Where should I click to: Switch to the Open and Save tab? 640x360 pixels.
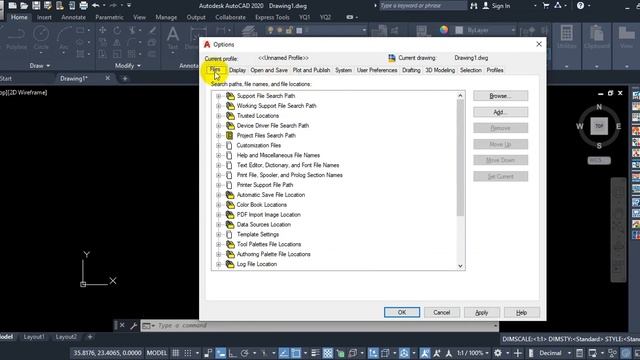[x=269, y=70]
